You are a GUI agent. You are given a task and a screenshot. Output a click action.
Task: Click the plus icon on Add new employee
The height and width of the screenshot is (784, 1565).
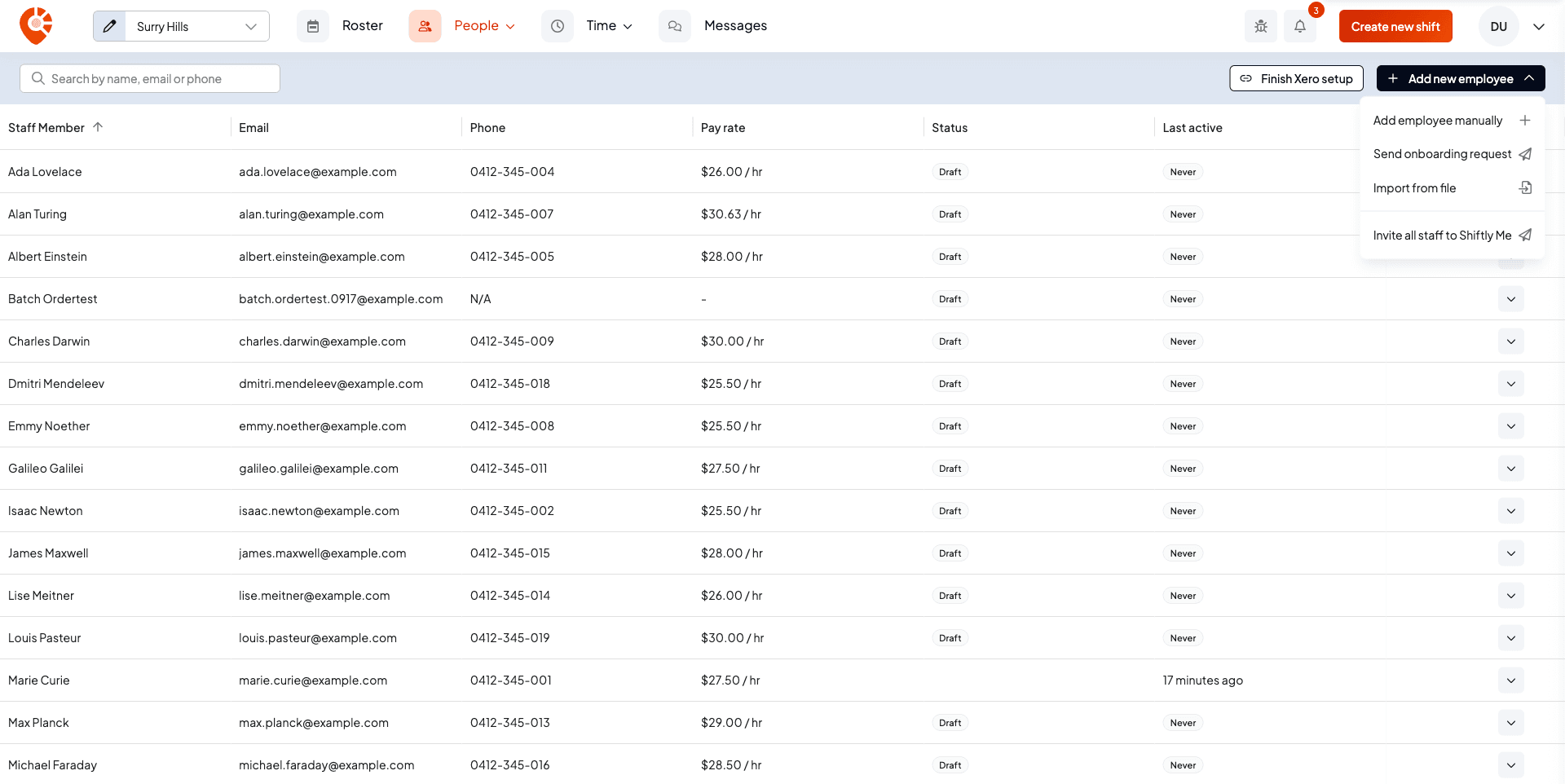[x=1393, y=78]
